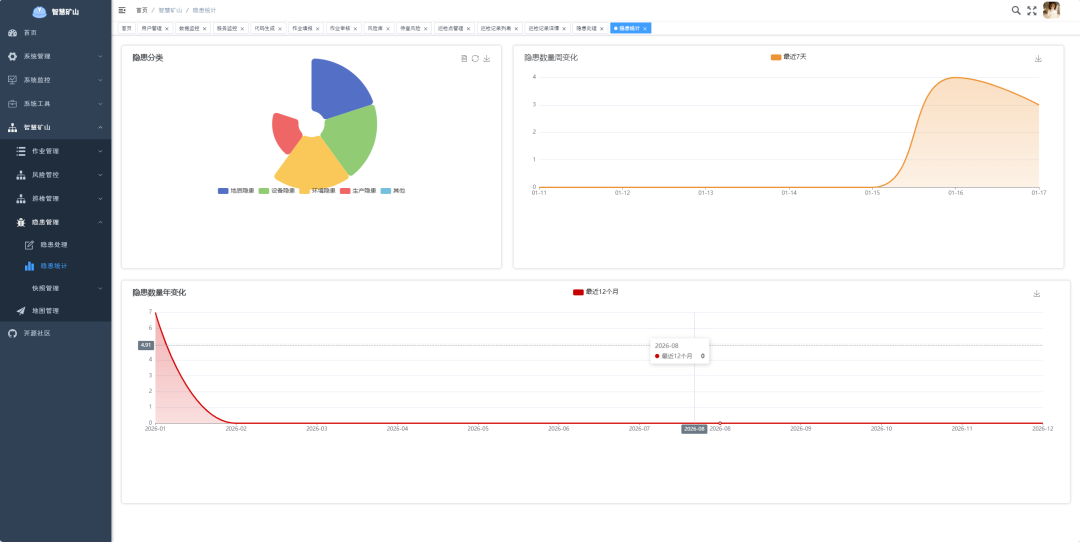Viewport: 1080px width, 542px height.
Task: Collapse 智慧矿山 menu chevron
Action: (x=100, y=127)
